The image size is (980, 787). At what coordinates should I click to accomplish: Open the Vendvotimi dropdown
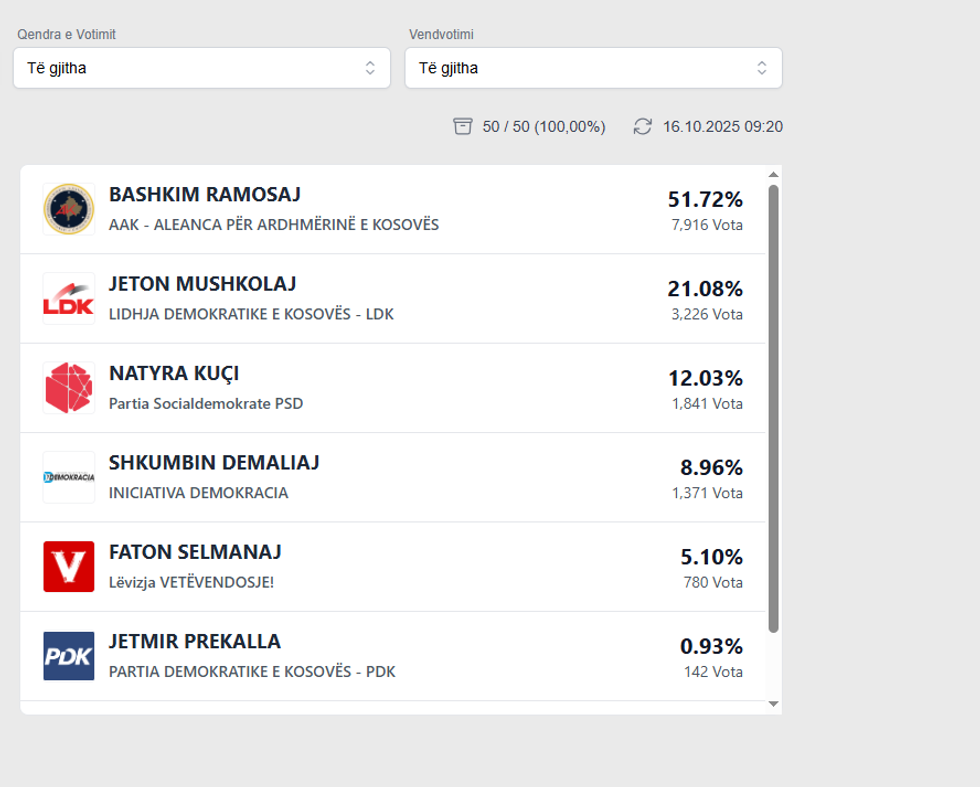[x=592, y=68]
